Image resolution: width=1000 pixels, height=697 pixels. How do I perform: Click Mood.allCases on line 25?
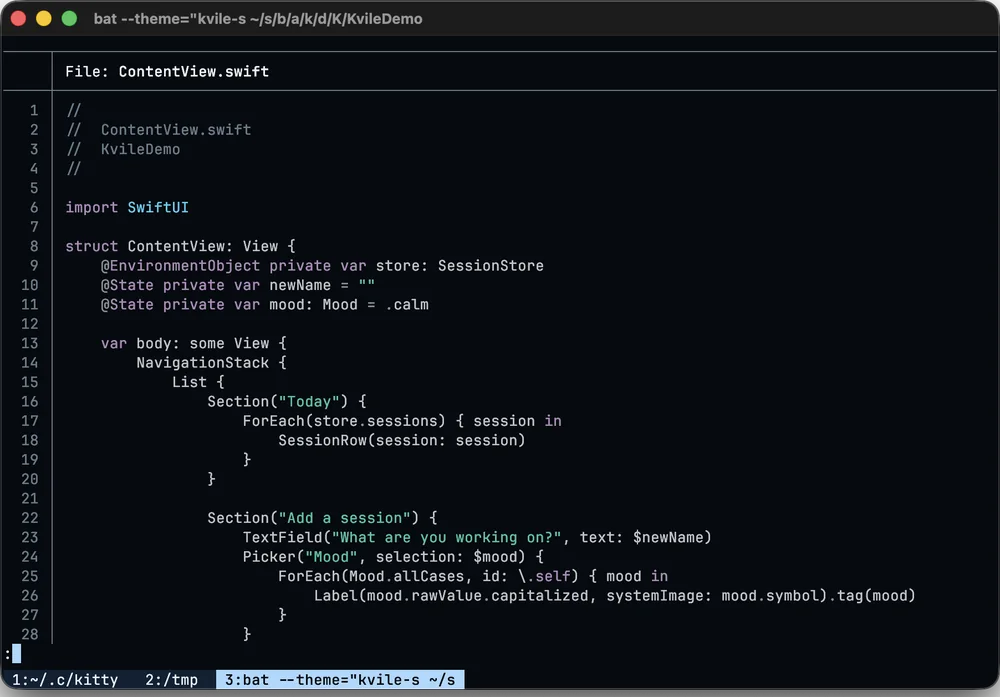point(406,576)
